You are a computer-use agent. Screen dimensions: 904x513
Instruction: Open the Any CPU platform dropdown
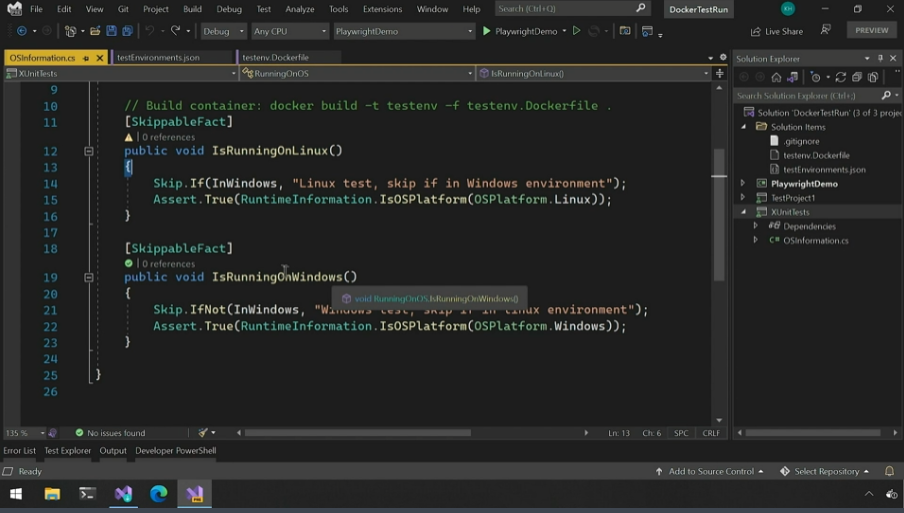coord(289,31)
